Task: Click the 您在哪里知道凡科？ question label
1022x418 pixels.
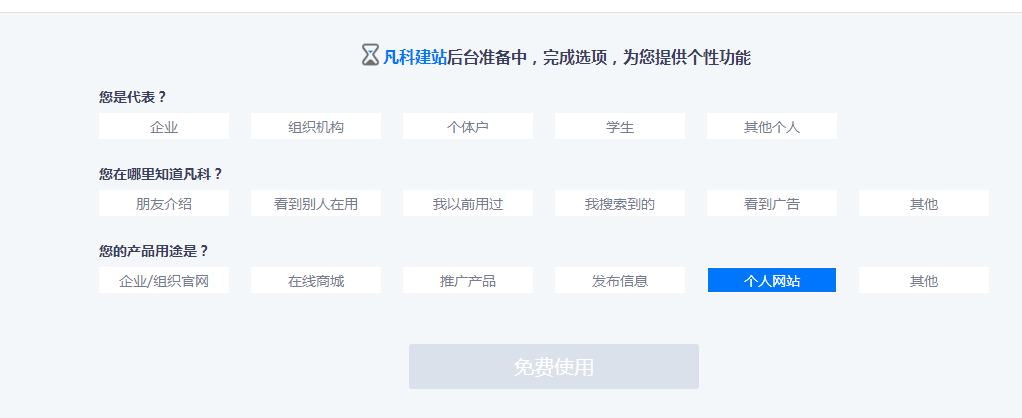Action: pos(161,174)
